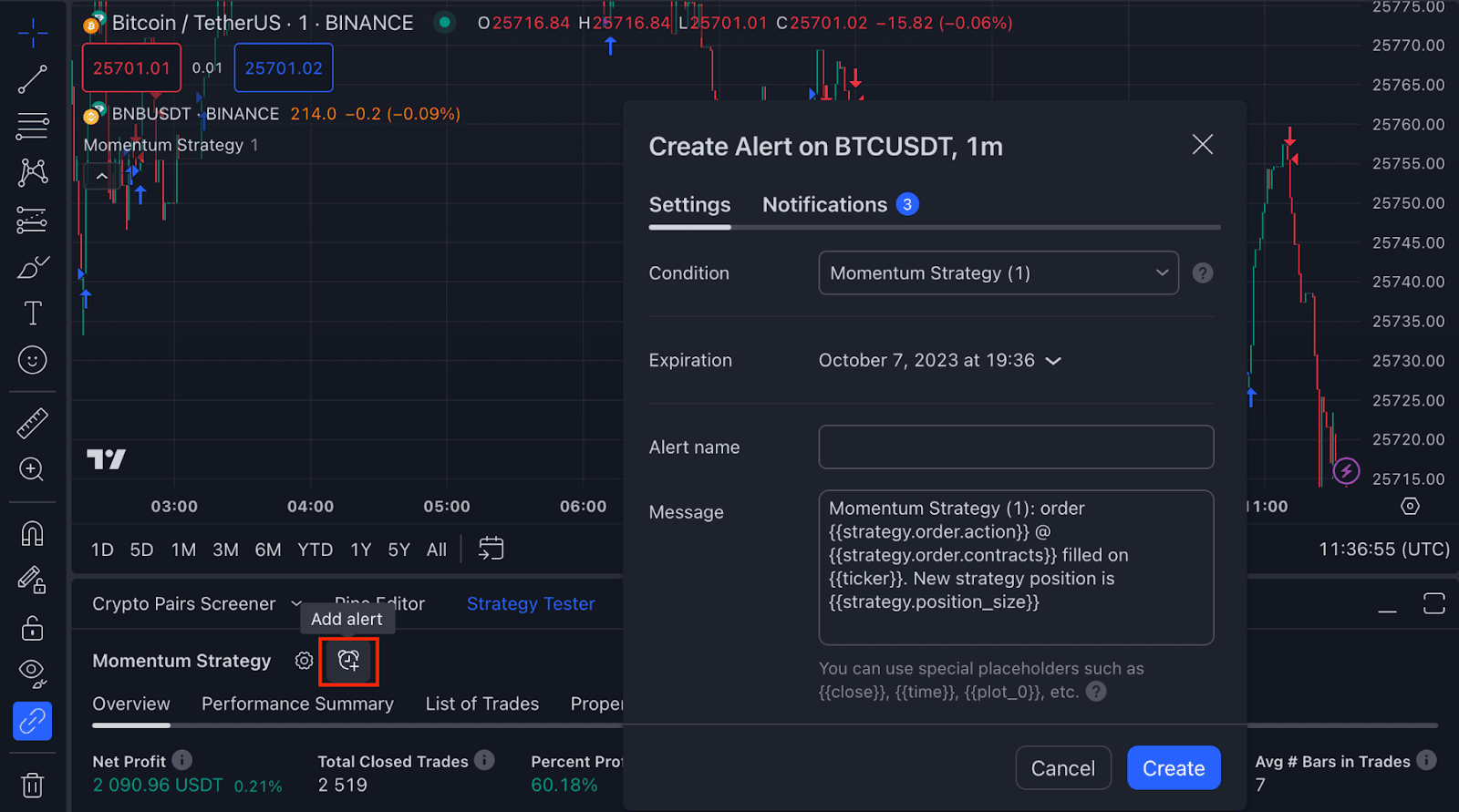Click into the Message text area
1459x812 pixels.
point(1016,567)
